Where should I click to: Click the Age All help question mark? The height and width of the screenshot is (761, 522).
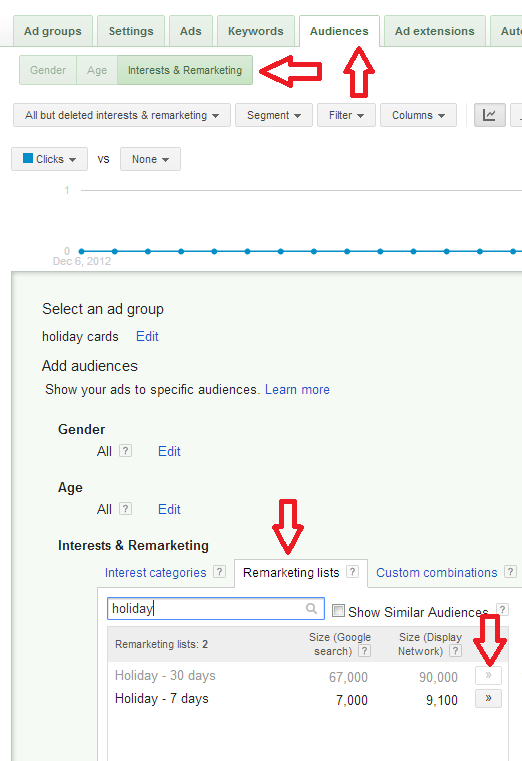click(x=125, y=509)
